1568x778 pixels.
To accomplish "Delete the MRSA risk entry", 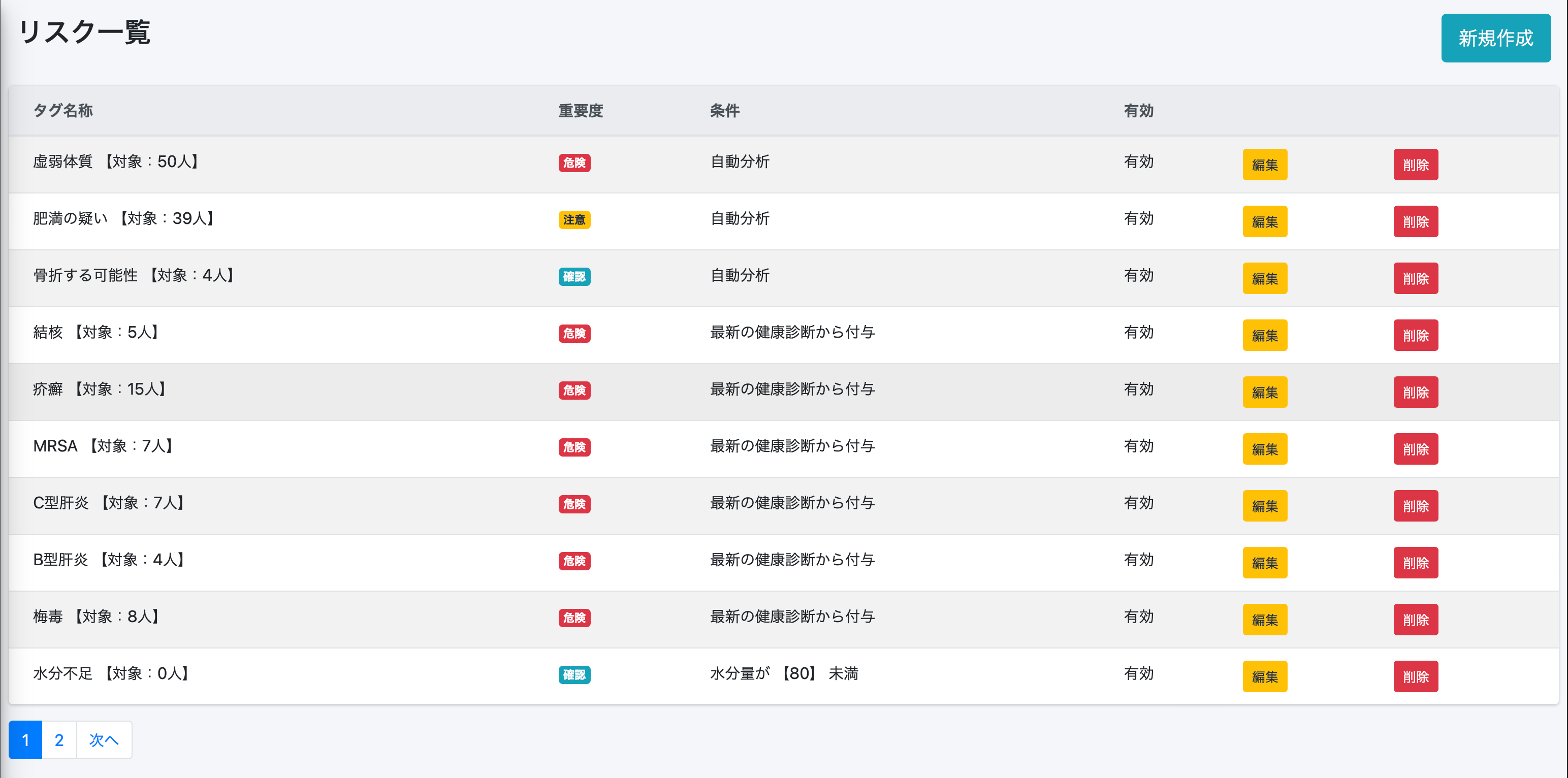I will (x=1415, y=448).
